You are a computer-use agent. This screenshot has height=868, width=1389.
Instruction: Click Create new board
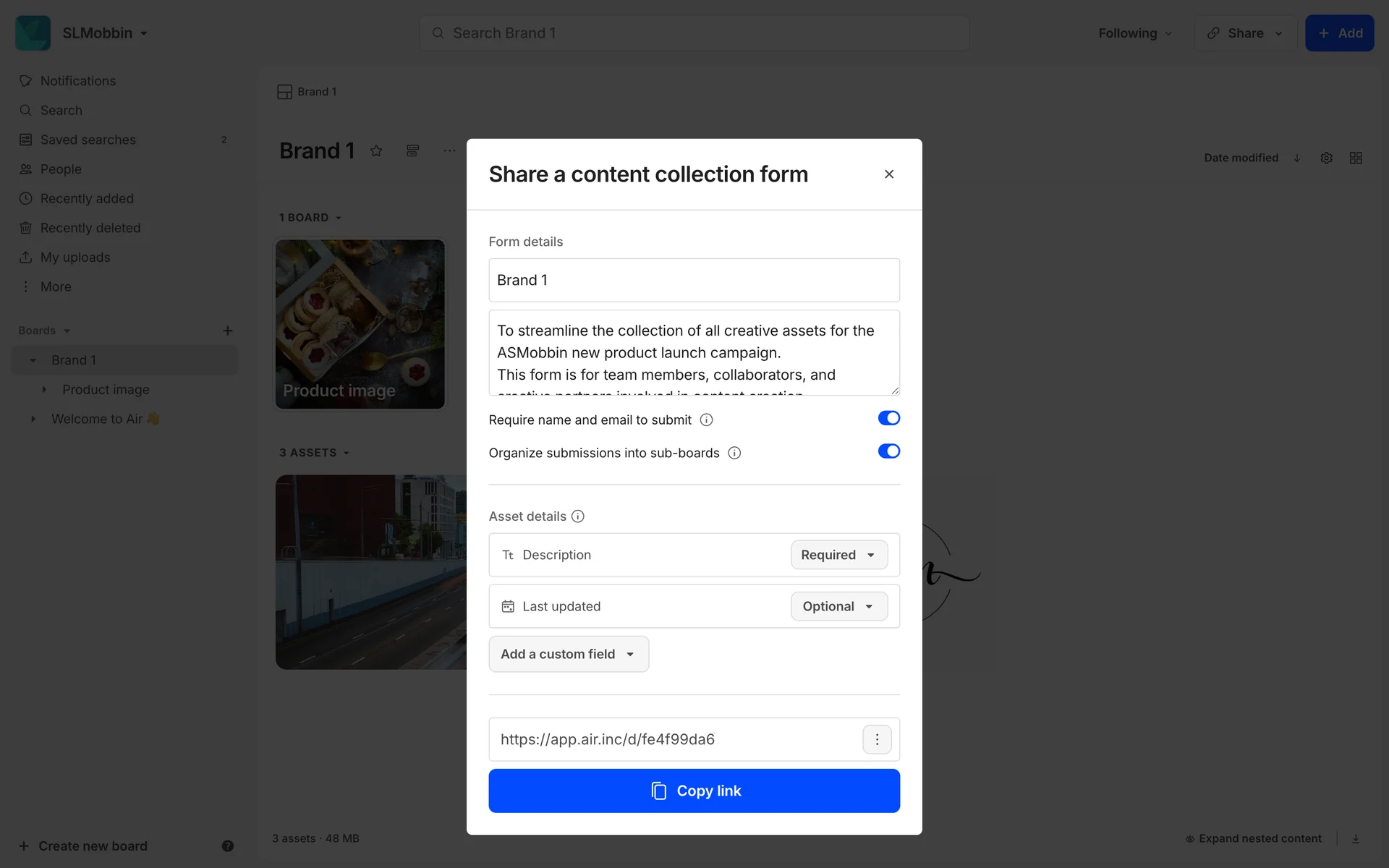[93, 846]
